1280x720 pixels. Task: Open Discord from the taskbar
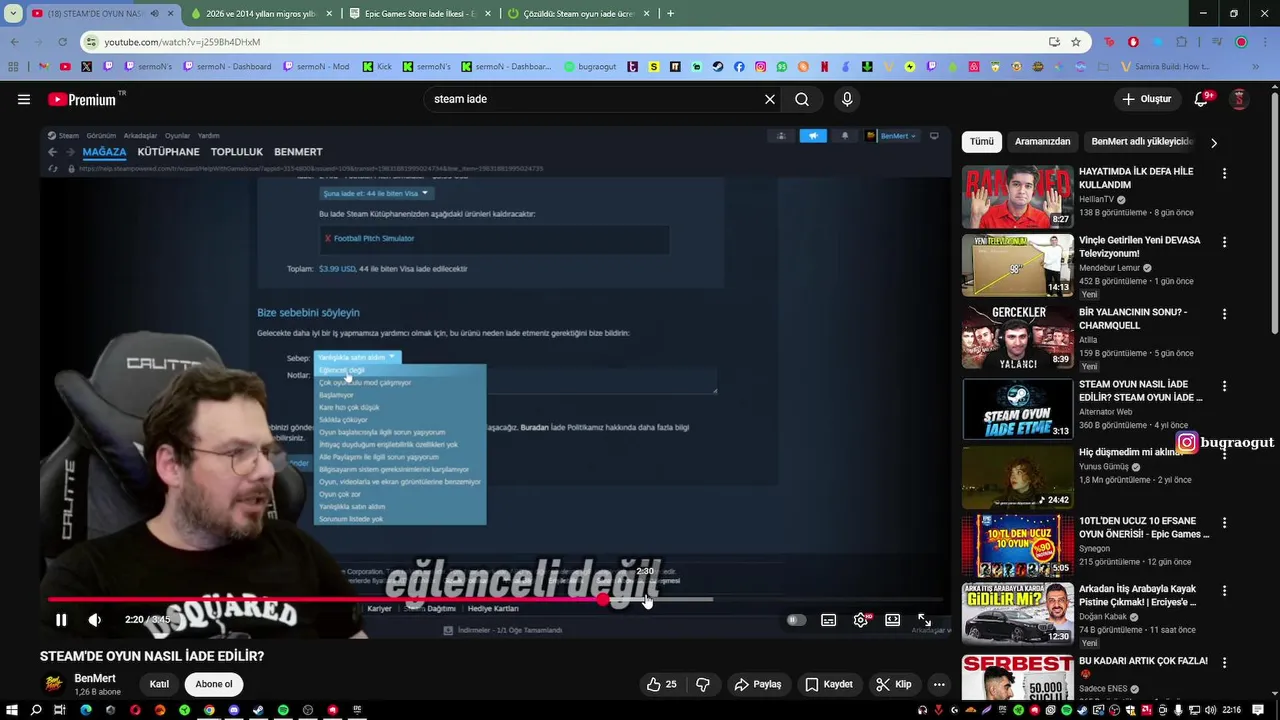click(233, 710)
